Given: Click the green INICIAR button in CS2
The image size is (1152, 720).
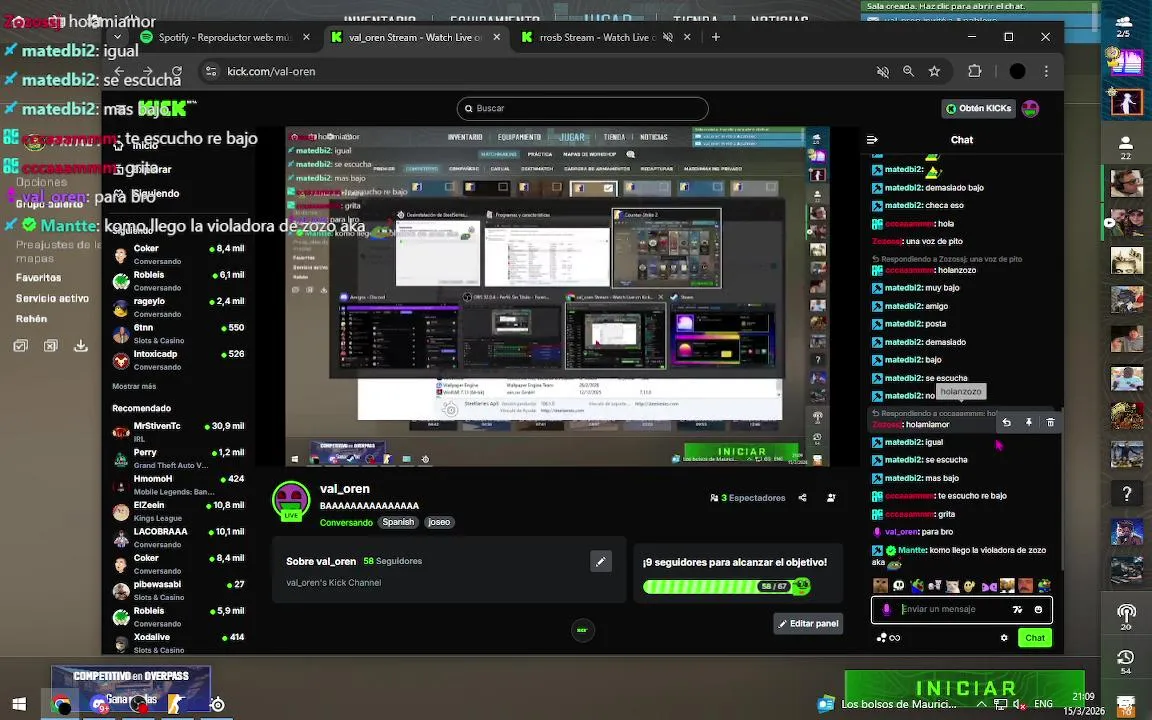Looking at the screenshot, I should coord(965,688).
